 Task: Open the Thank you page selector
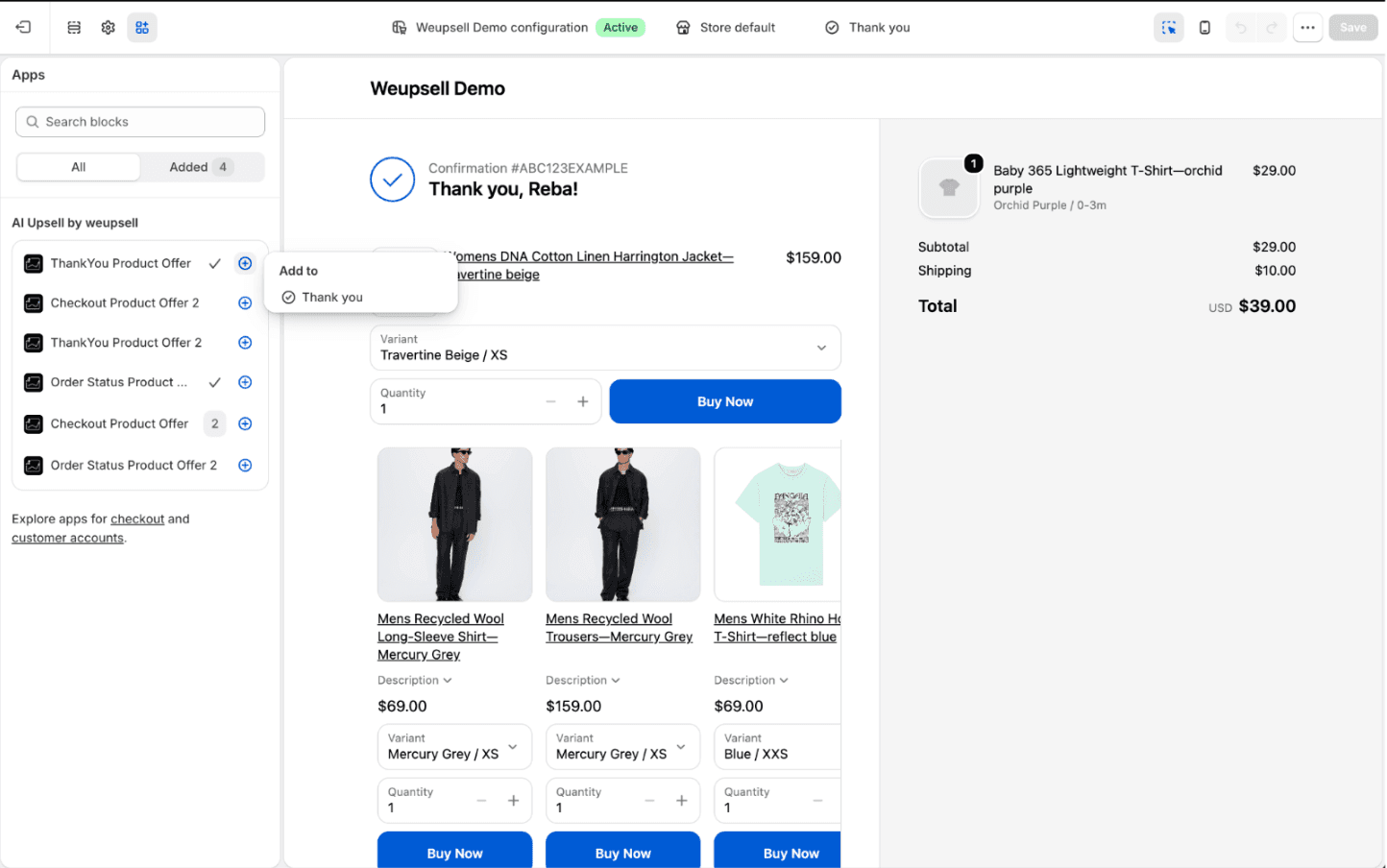(x=867, y=27)
